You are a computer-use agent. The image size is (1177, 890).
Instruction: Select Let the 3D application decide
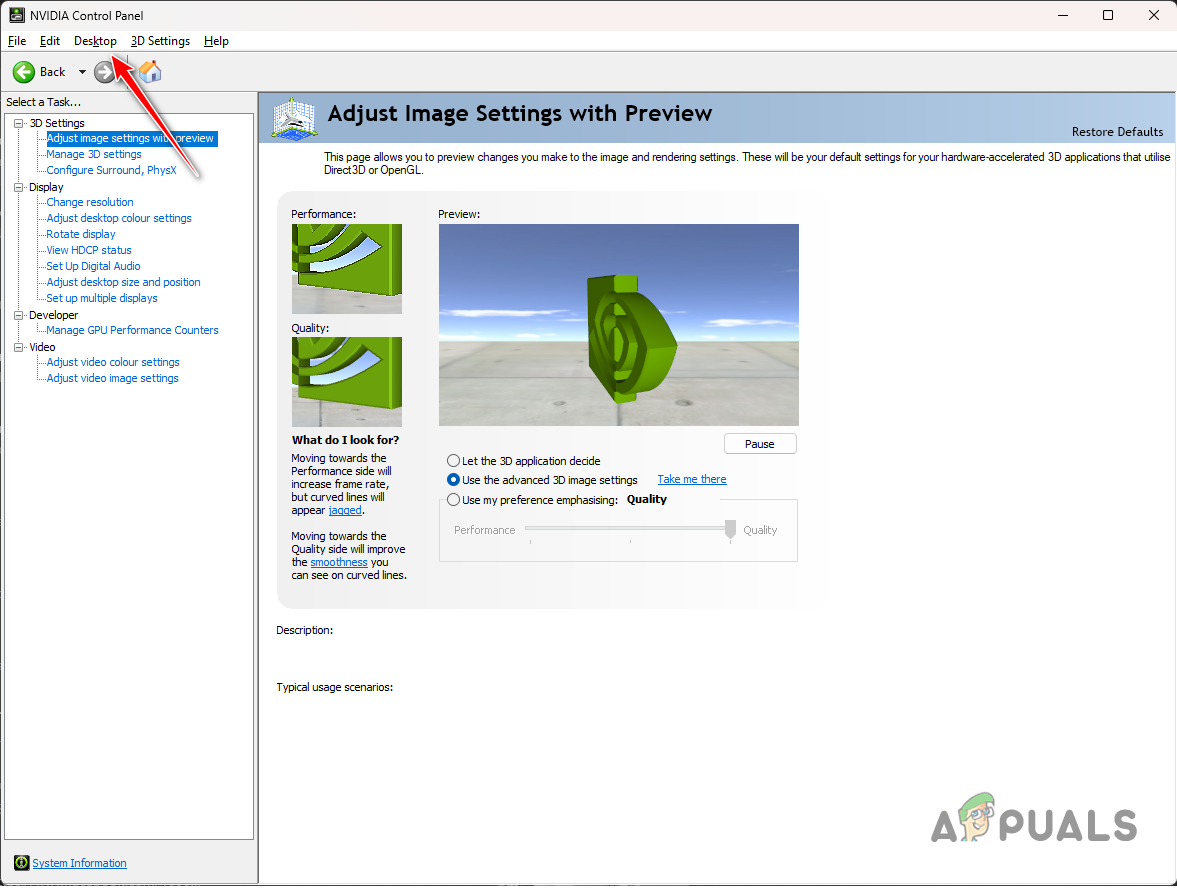point(453,461)
